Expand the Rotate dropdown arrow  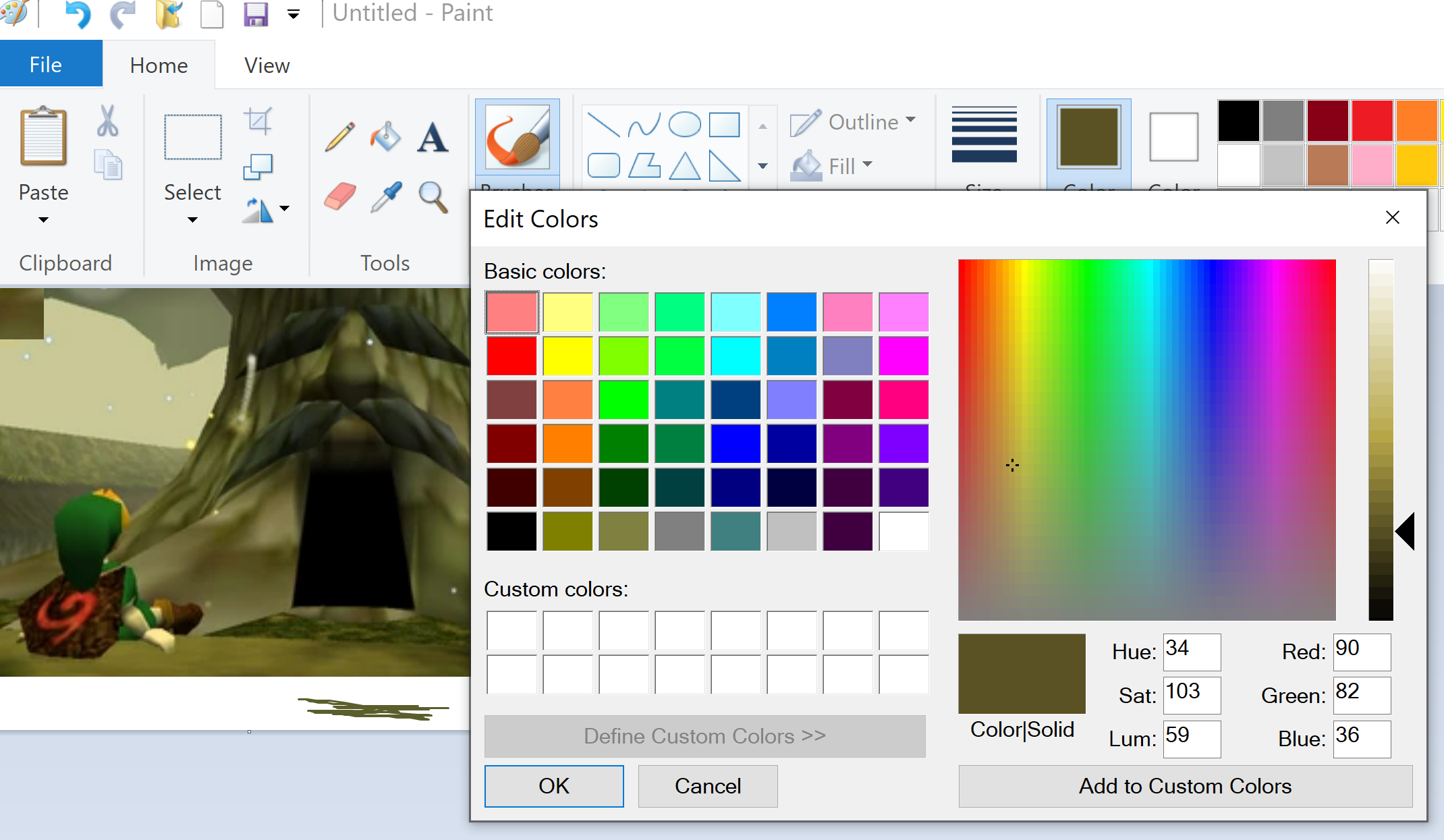tap(285, 208)
